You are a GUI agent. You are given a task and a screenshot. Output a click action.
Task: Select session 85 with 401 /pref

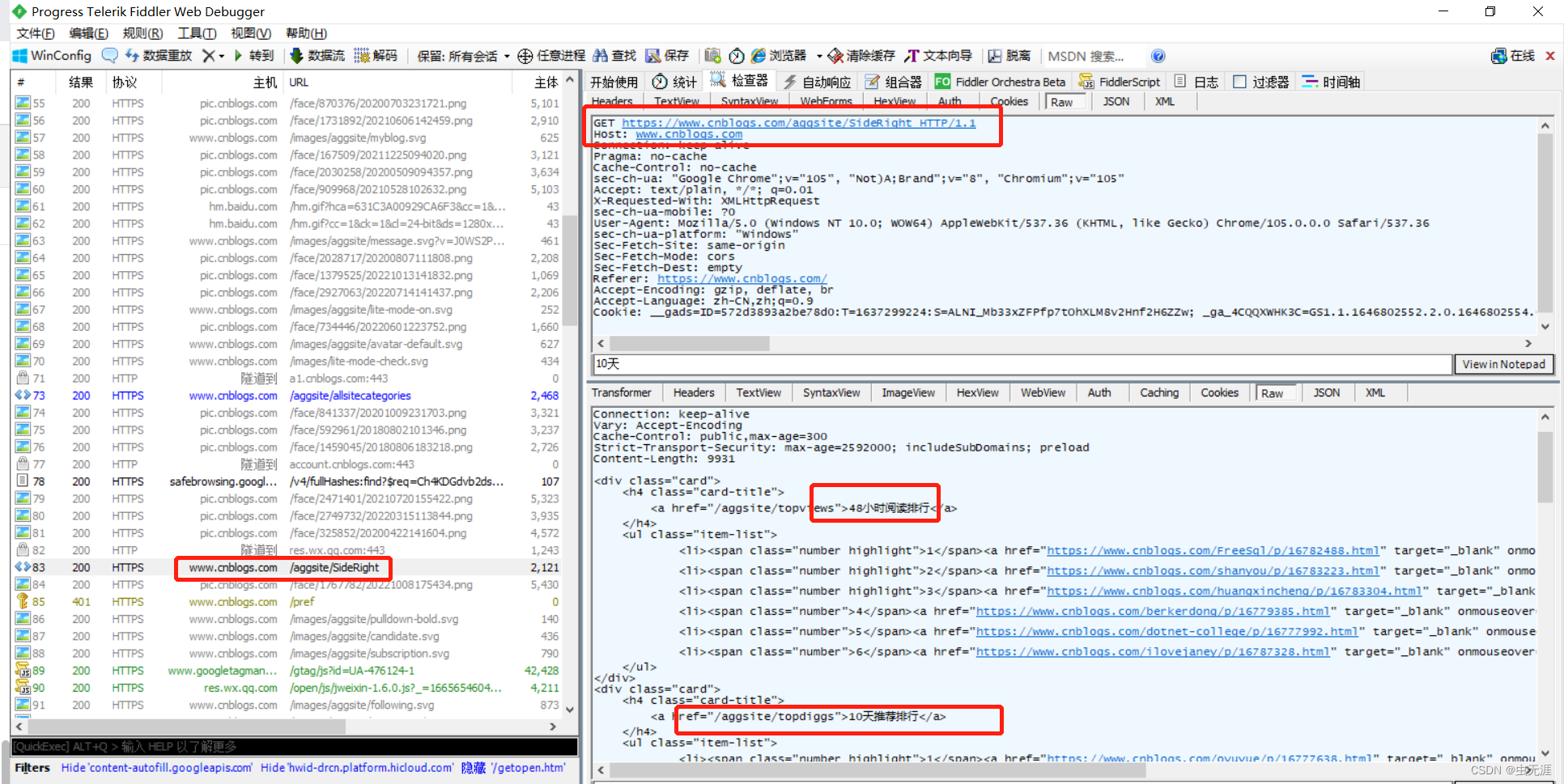click(288, 602)
